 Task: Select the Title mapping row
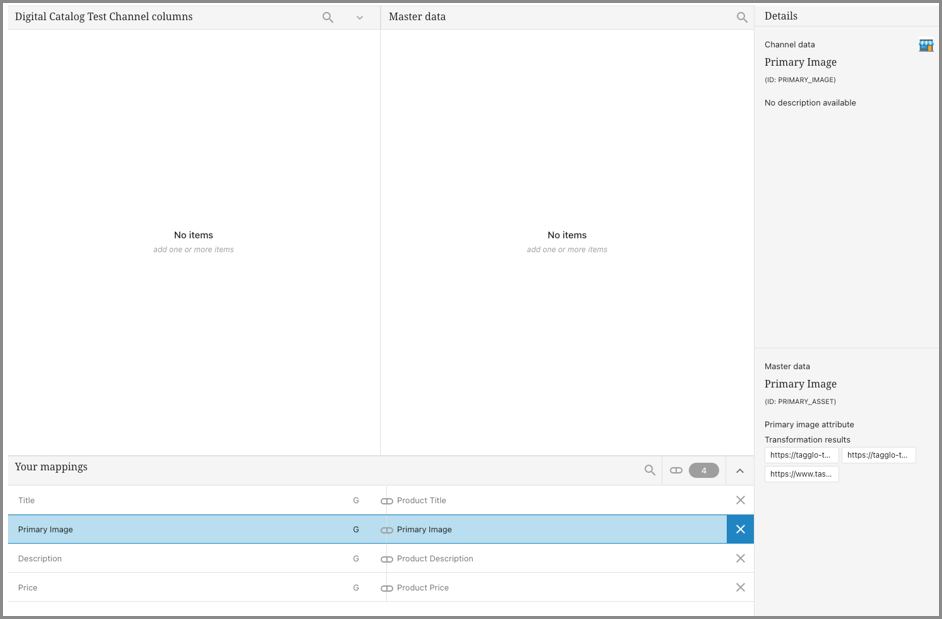point(180,500)
